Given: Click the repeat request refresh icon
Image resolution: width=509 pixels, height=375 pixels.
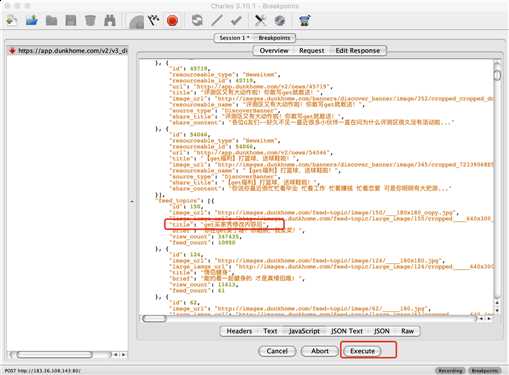Looking at the screenshot, I should click(197, 20).
